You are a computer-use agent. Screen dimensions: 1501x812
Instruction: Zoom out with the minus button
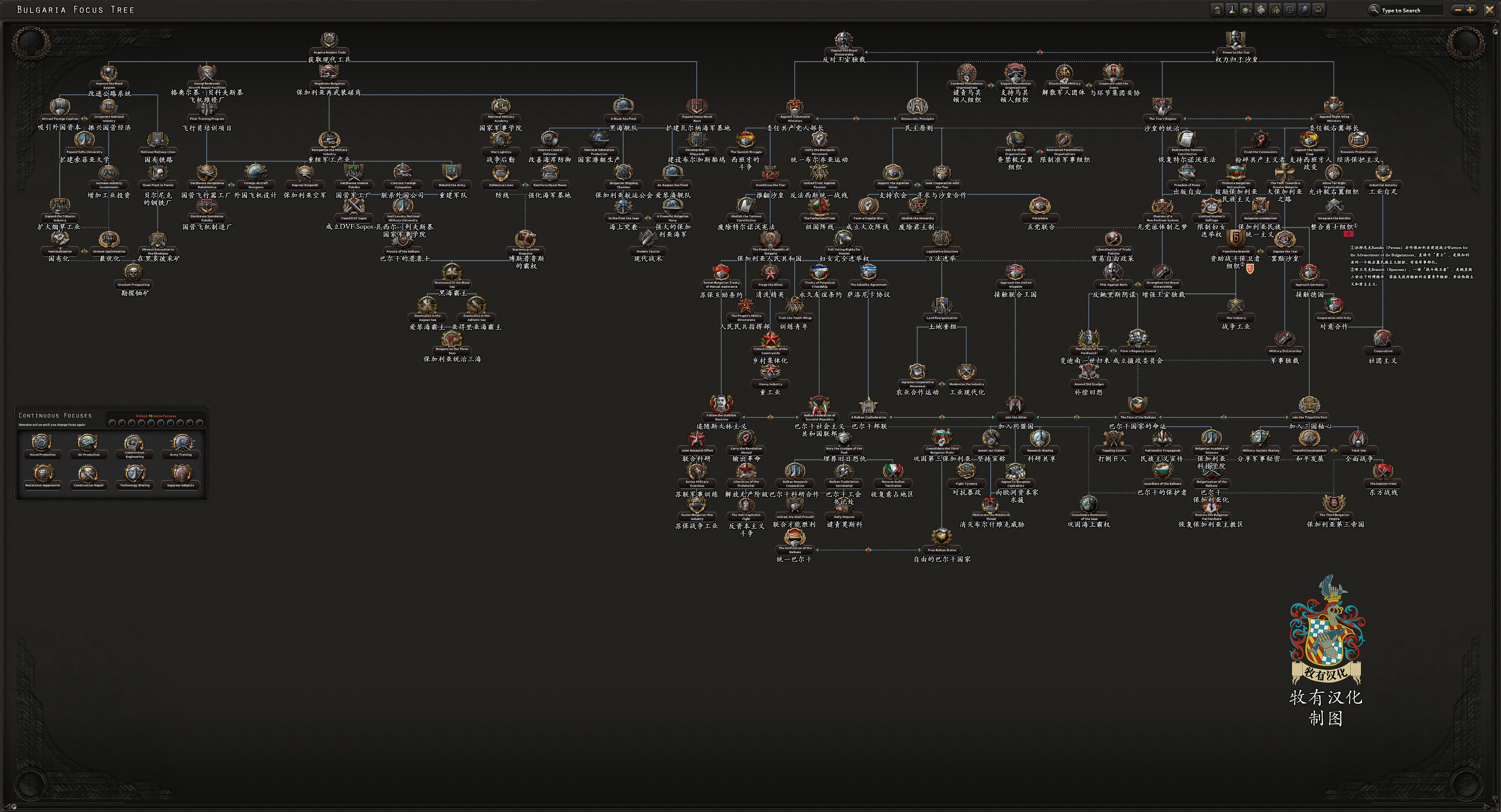[1458, 9]
